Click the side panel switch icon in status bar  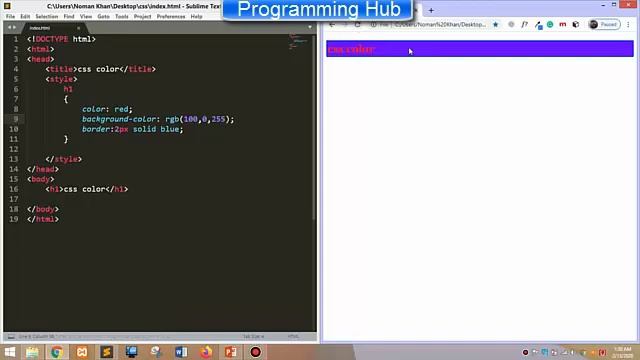(x=11, y=337)
